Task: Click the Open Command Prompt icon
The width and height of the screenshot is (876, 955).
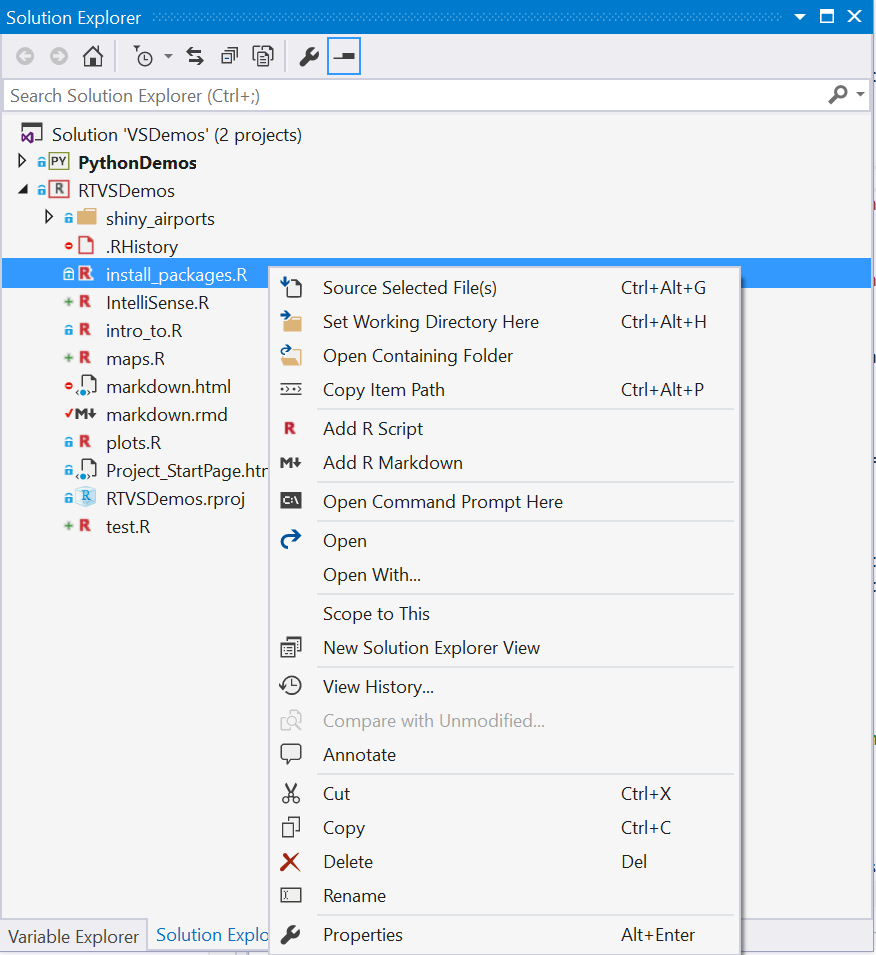Action: (291, 501)
